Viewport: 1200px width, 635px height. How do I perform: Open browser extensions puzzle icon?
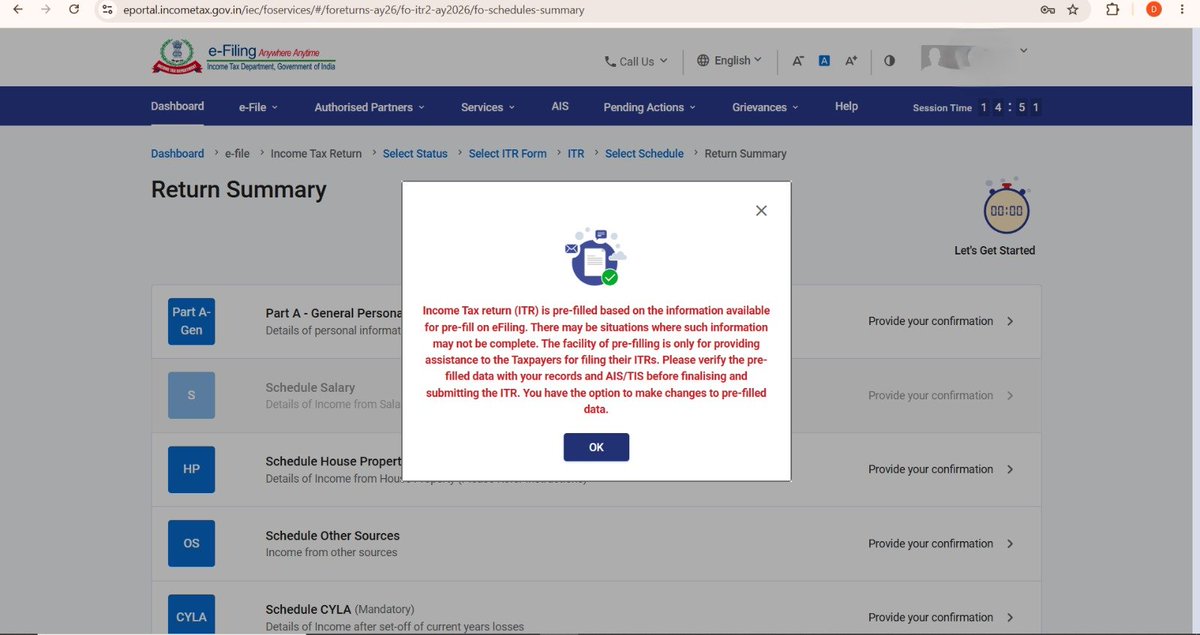(1113, 10)
